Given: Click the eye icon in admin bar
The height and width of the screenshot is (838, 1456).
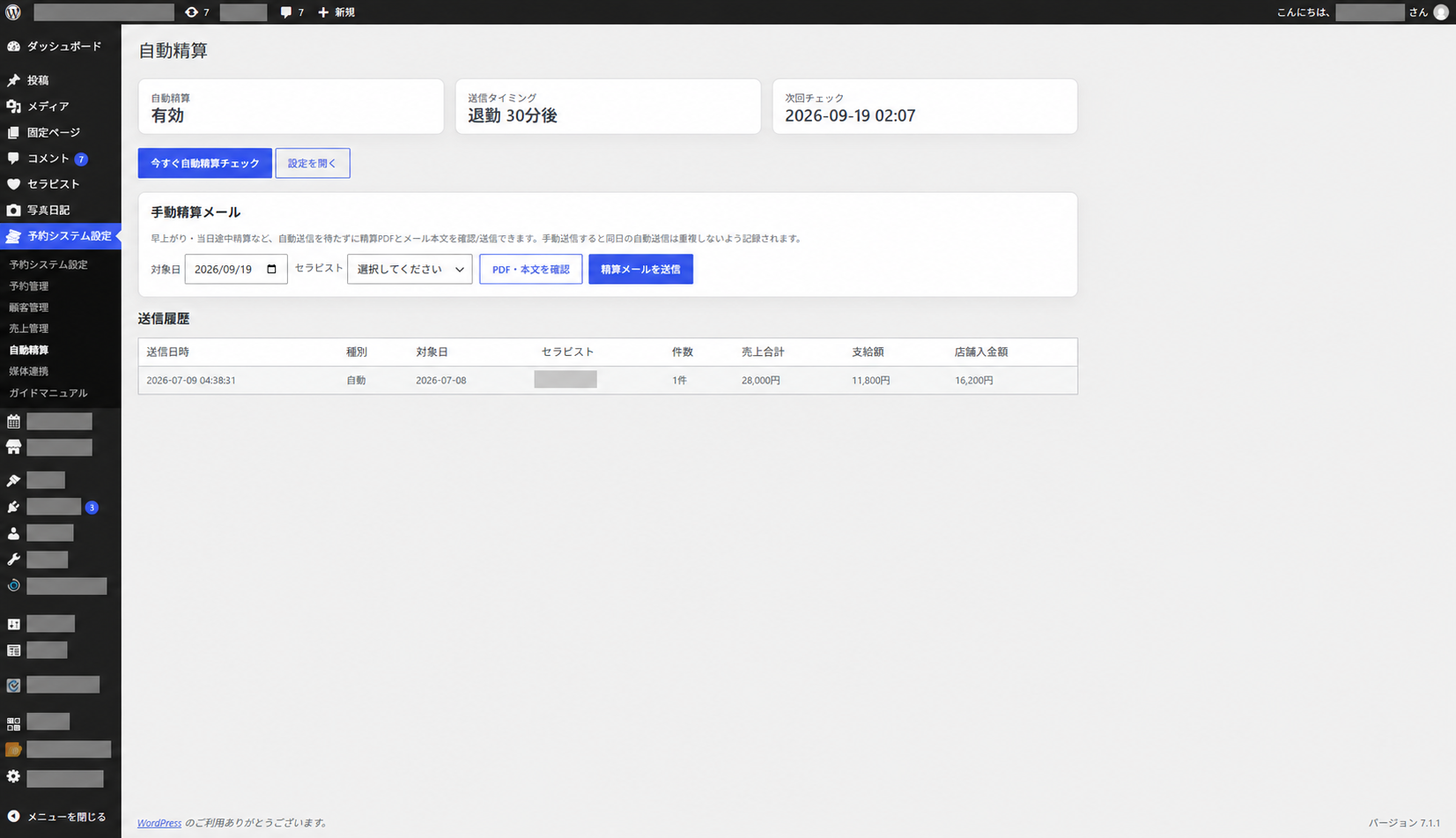Looking at the screenshot, I should [x=191, y=12].
